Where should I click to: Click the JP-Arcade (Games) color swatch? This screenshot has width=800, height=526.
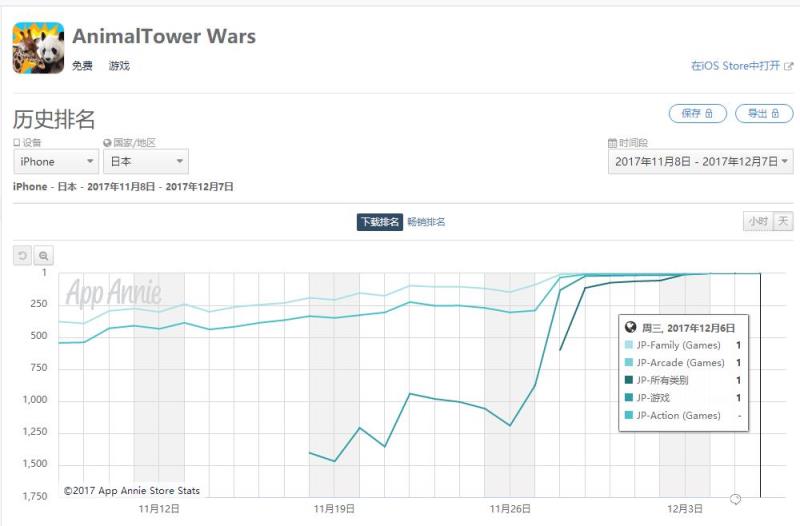(629, 362)
